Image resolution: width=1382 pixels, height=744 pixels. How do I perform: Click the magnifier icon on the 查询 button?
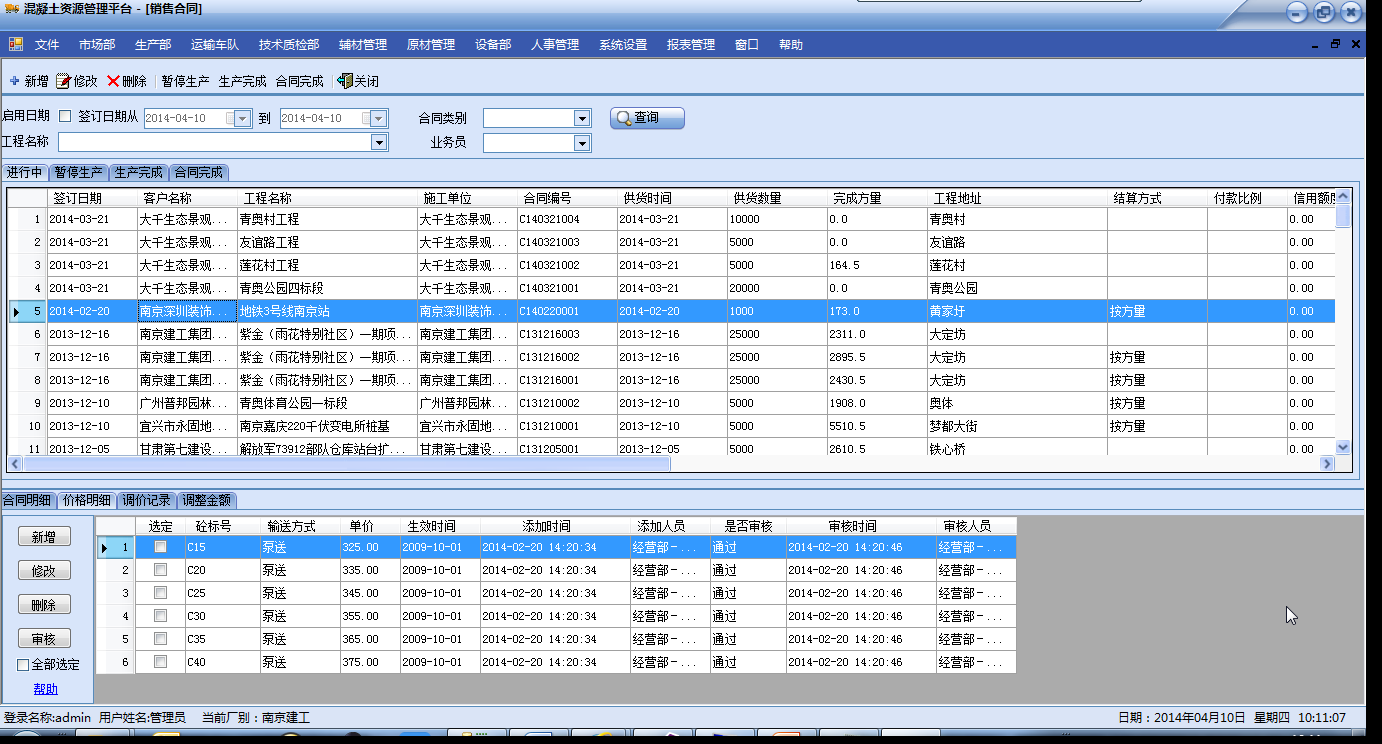point(624,118)
